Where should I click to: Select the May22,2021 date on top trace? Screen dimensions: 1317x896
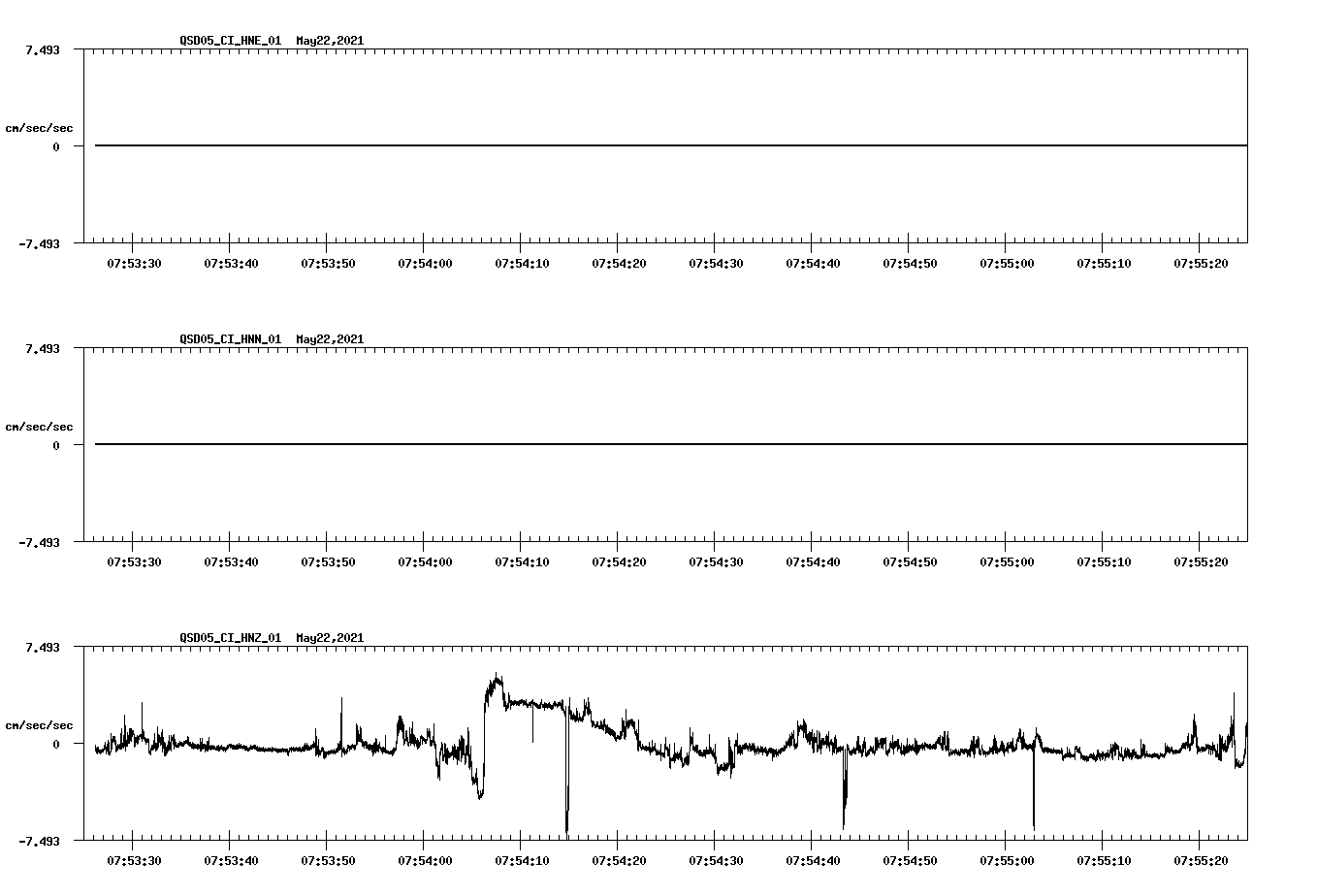[x=328, y=42]
